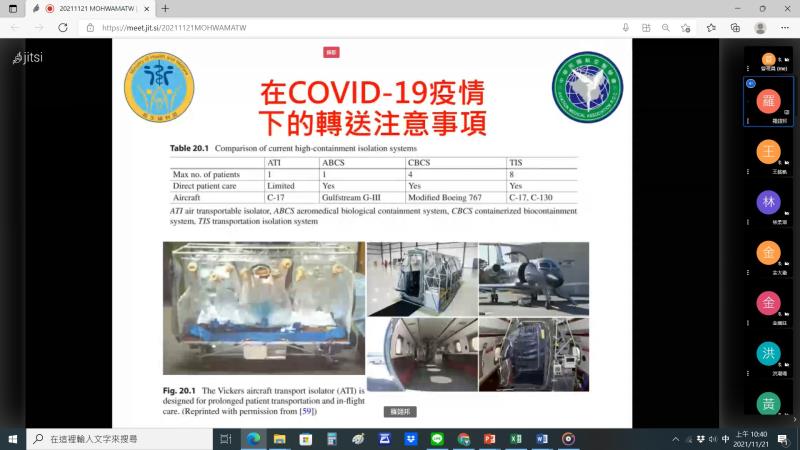Click the Windows Start button
Screen dimensions: 800x450
(13, 438)
